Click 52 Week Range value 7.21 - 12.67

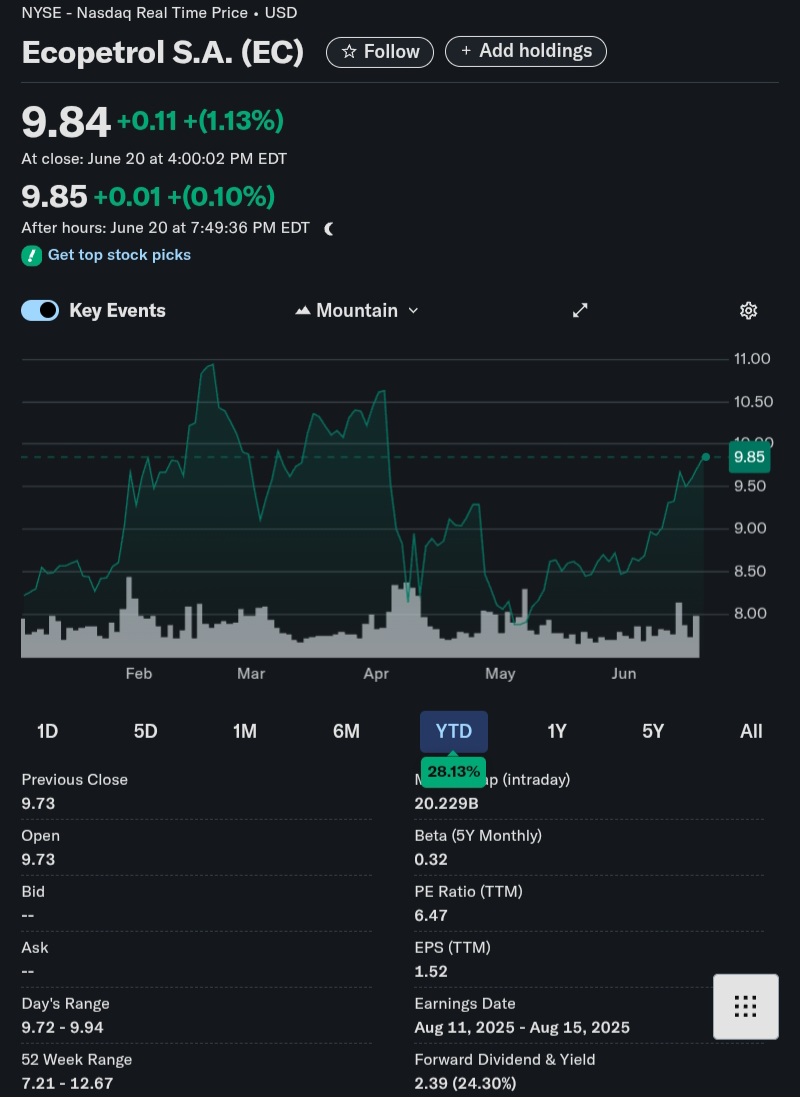pos(67,1084)
